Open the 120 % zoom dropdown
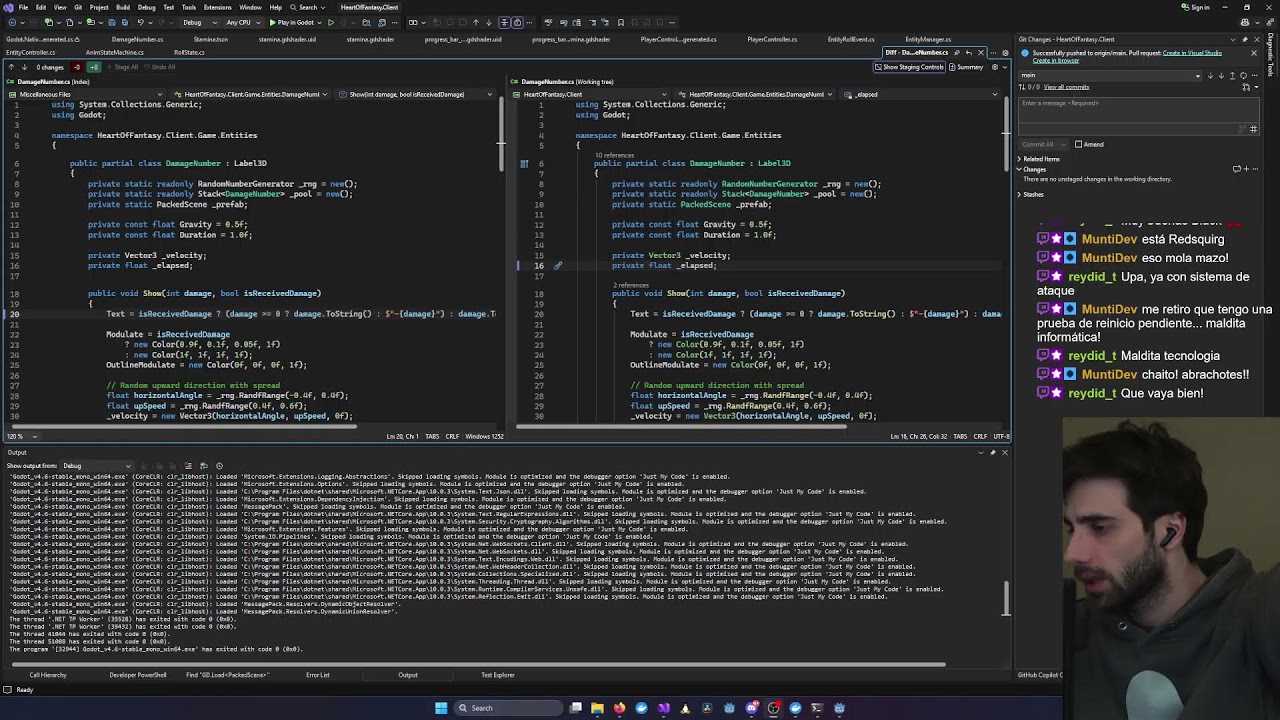The height and width of the screenshot is (720, 1280). point(22,436)
